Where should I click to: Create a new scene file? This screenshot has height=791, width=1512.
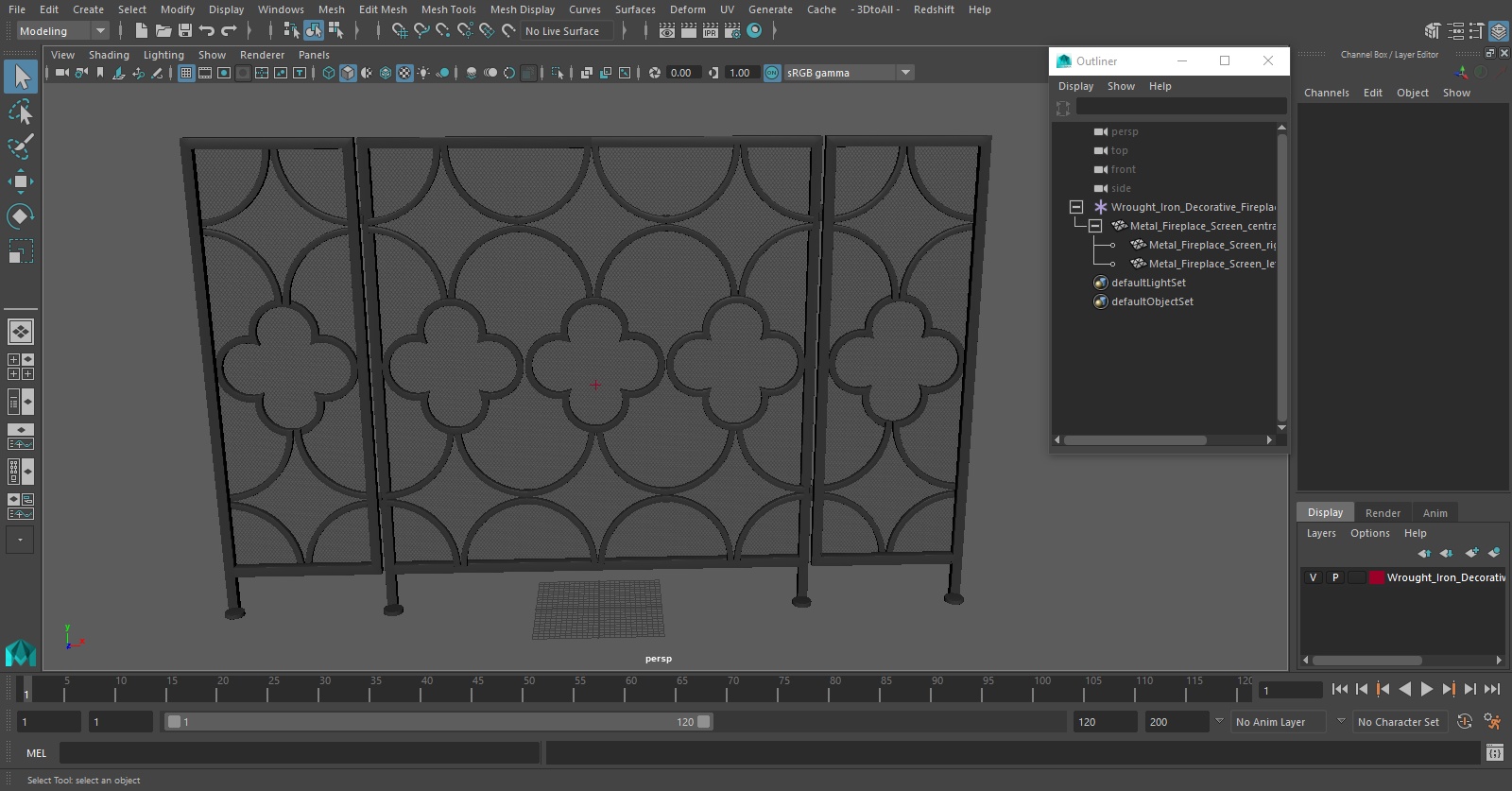141,31
